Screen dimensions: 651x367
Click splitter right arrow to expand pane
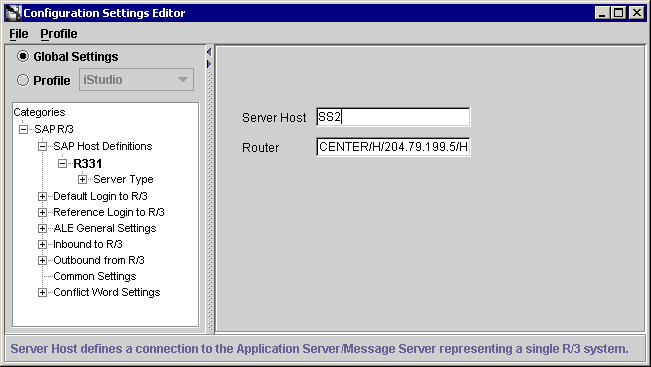209,64
